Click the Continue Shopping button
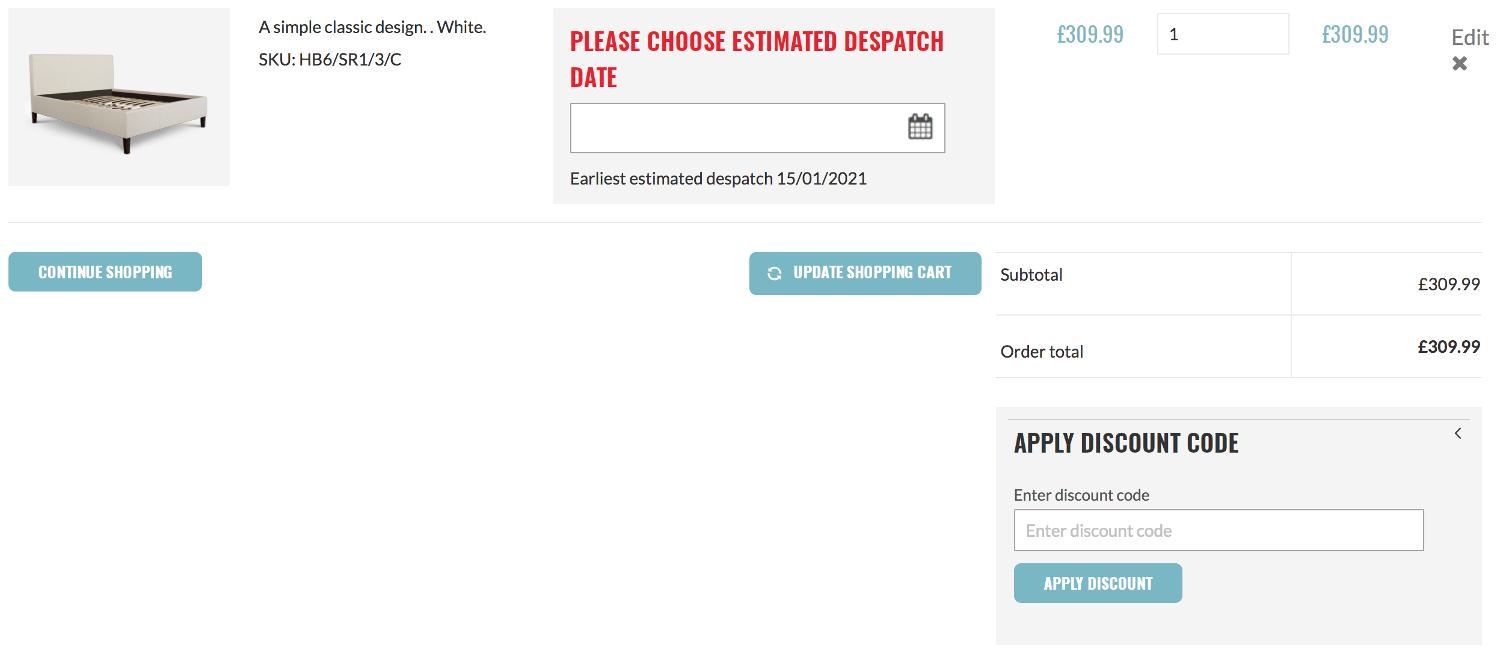1500x654 pixels. (104, 271)
